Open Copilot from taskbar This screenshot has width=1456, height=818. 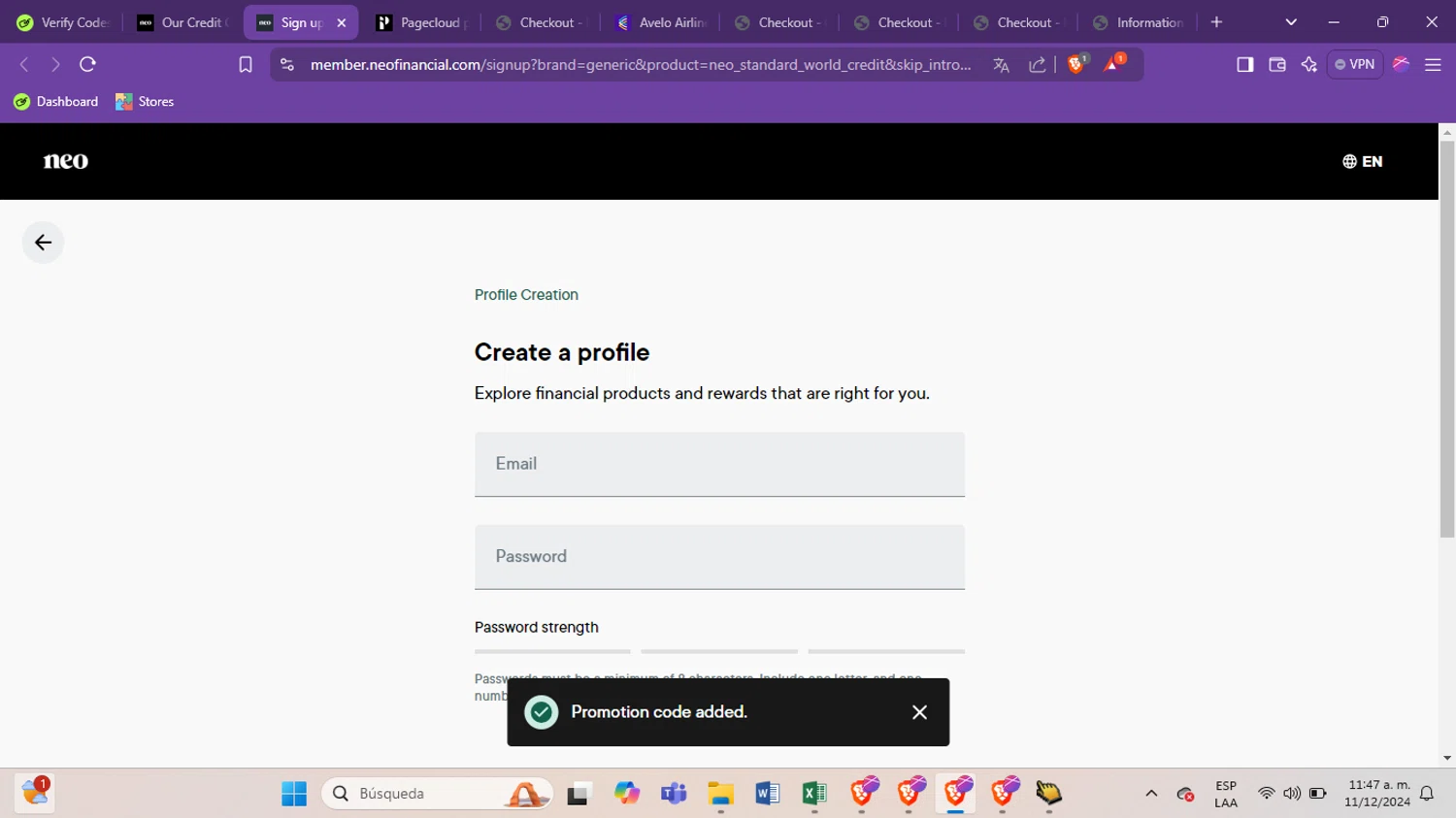coord(627,794)
